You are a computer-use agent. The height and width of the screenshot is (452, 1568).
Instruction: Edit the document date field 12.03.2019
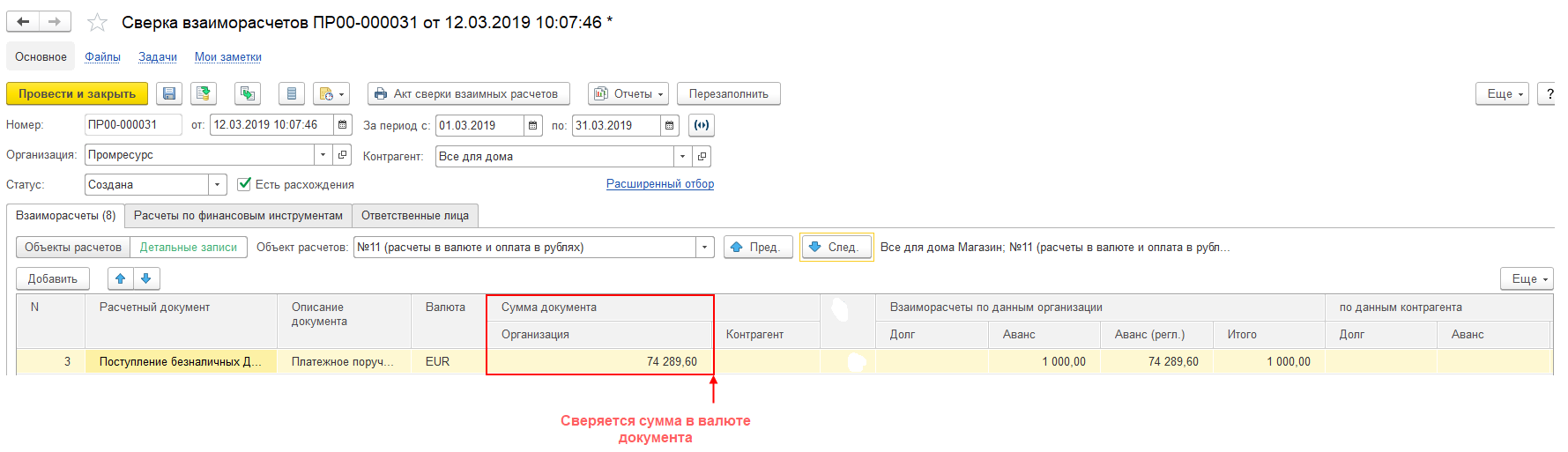pyautogui.click(x=271, y=125)
